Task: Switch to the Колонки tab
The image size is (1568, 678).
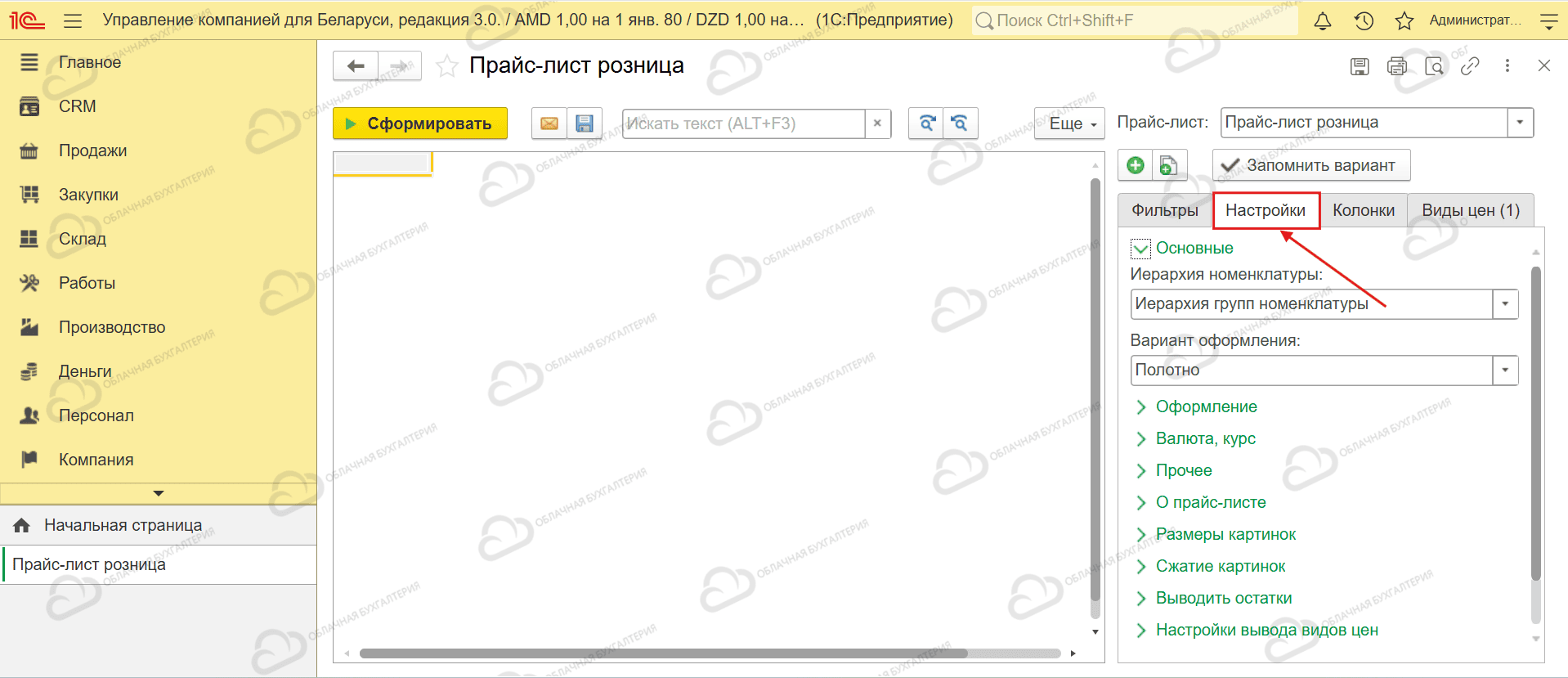Action: click(1364, 210)
